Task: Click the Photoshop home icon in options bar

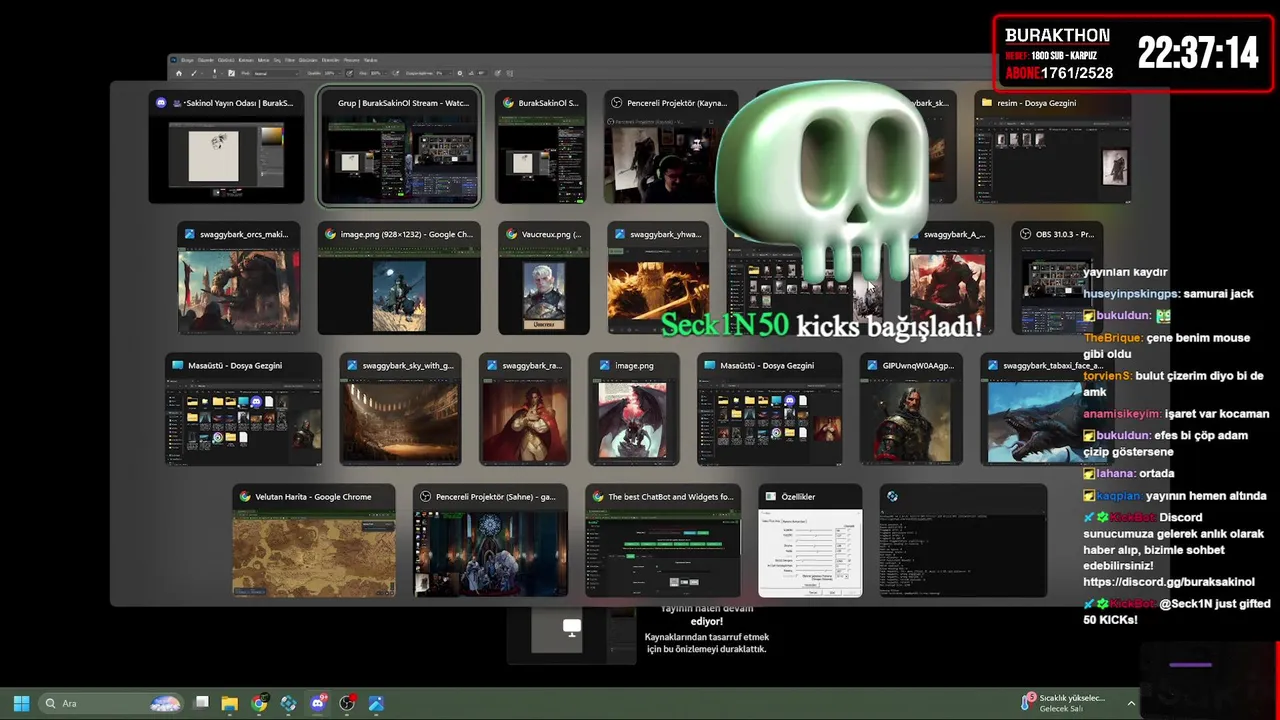Action: point(179,73)
